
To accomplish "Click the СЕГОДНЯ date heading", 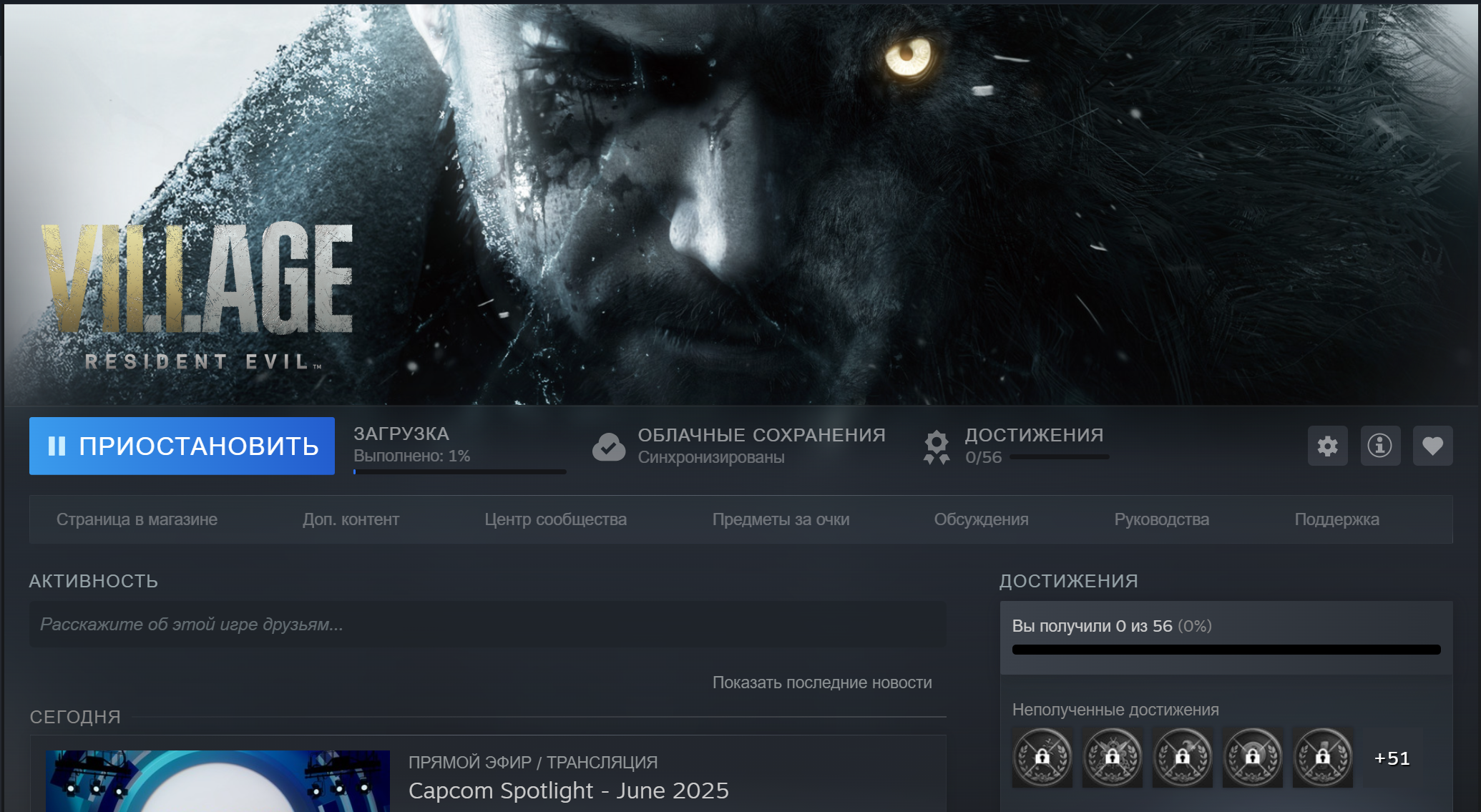I will point(75,717).
